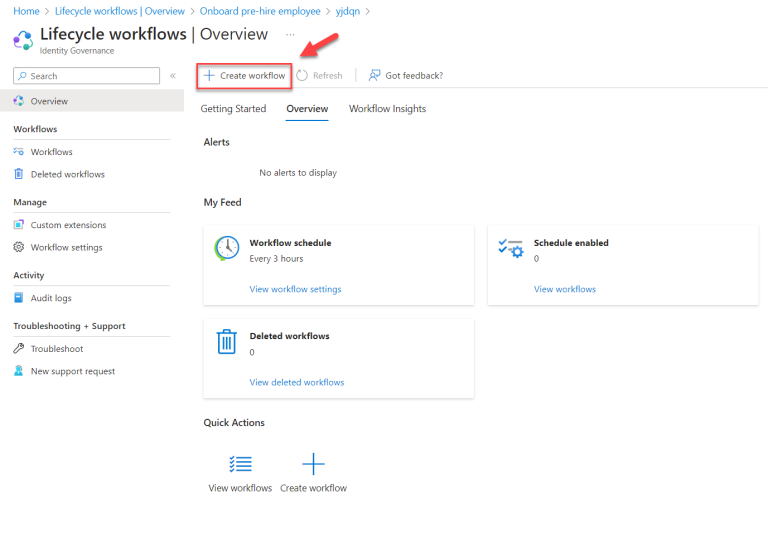Image resolution: width=768 pixels, height=546 pixels.
Task: Switch to the Getting Started tab
Action: [x=233, y=109]
